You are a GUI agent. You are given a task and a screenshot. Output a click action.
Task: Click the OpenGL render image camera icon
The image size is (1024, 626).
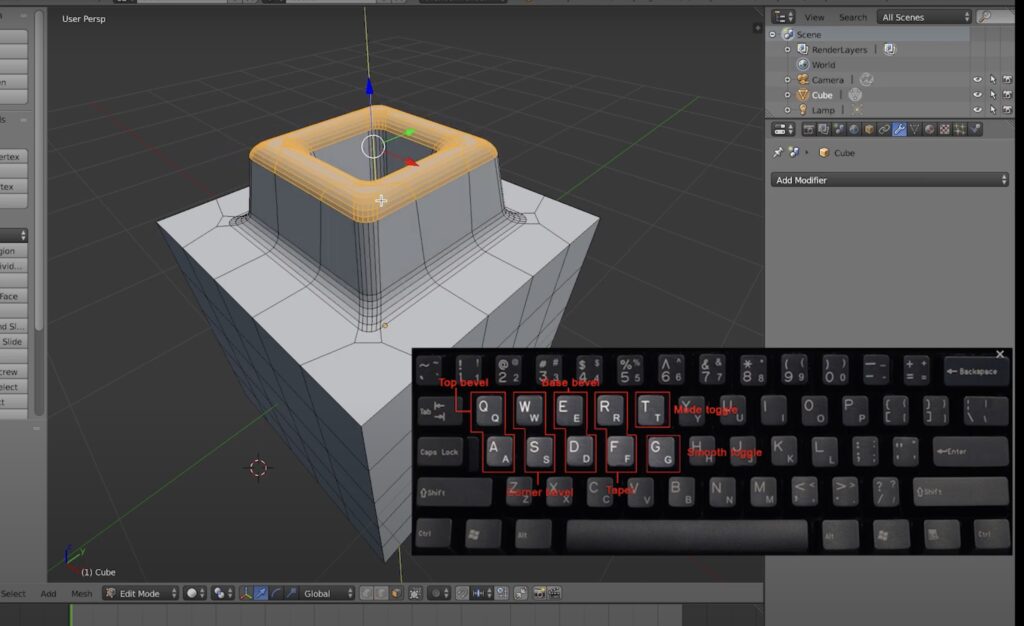(x=539, y=593)
